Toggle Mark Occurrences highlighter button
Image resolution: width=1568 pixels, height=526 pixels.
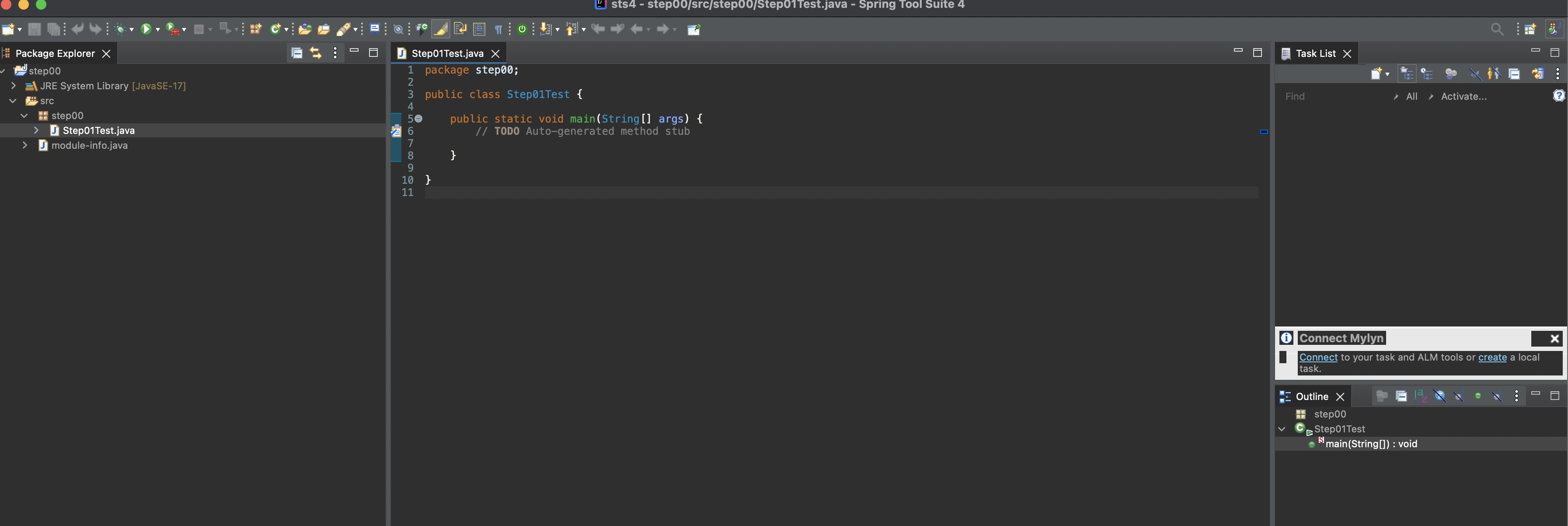[x=441, y=28]
